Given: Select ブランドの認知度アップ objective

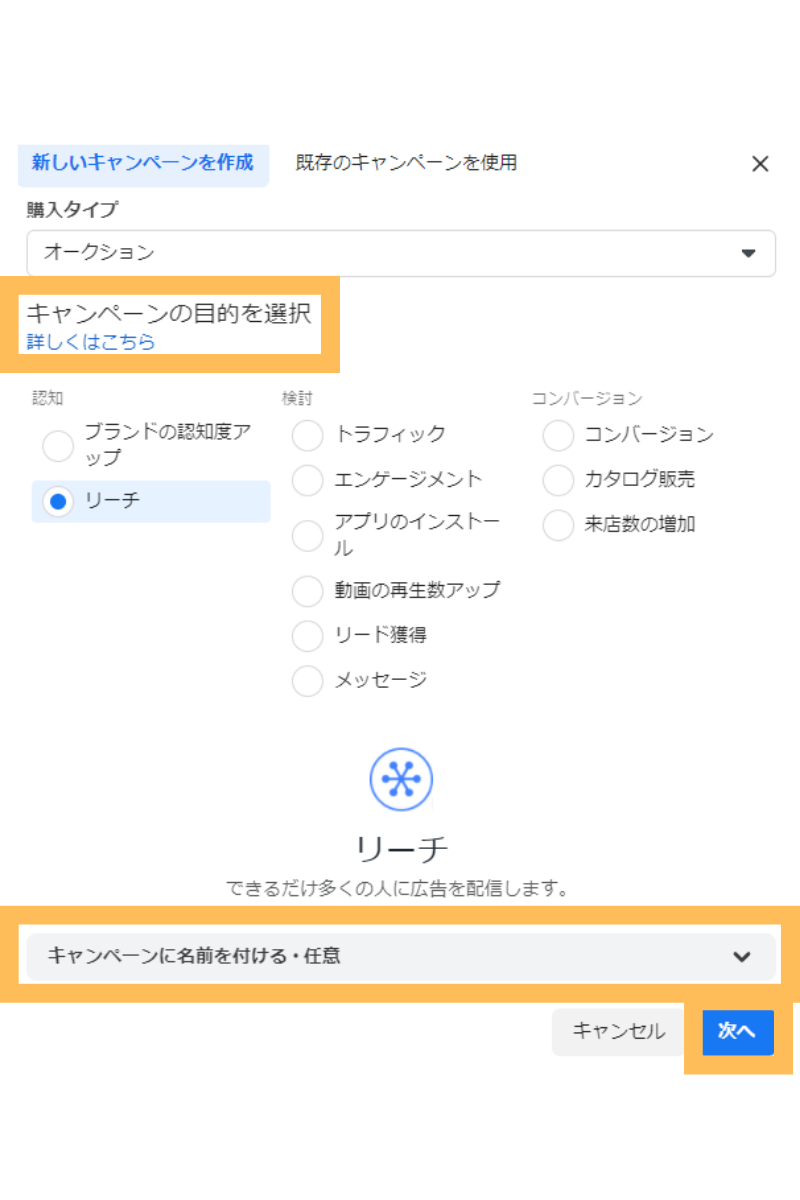Looking at the screenshot, I should [58, 446].
